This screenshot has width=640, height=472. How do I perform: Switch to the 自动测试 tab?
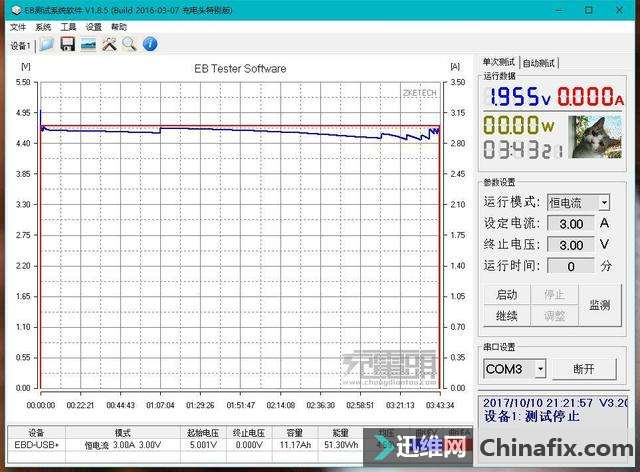tap(539, 63)
